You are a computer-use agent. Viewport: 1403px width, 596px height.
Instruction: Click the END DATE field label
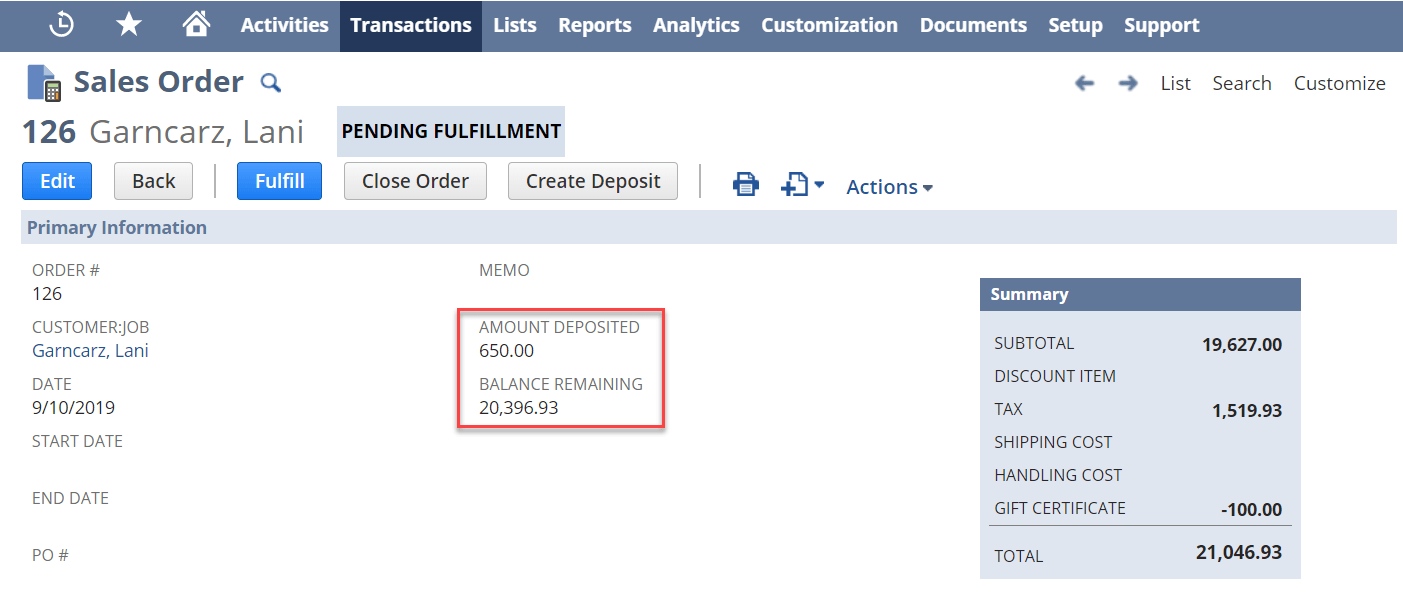point(70,498)
